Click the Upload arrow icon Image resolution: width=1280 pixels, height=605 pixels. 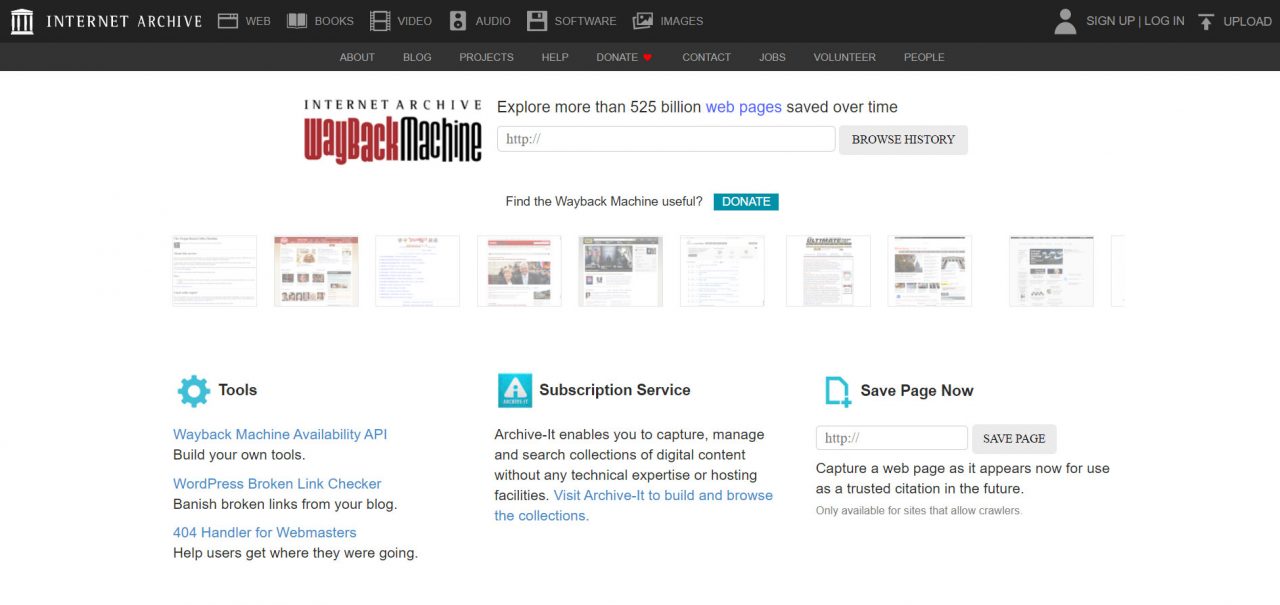[x=1206, y=21]
